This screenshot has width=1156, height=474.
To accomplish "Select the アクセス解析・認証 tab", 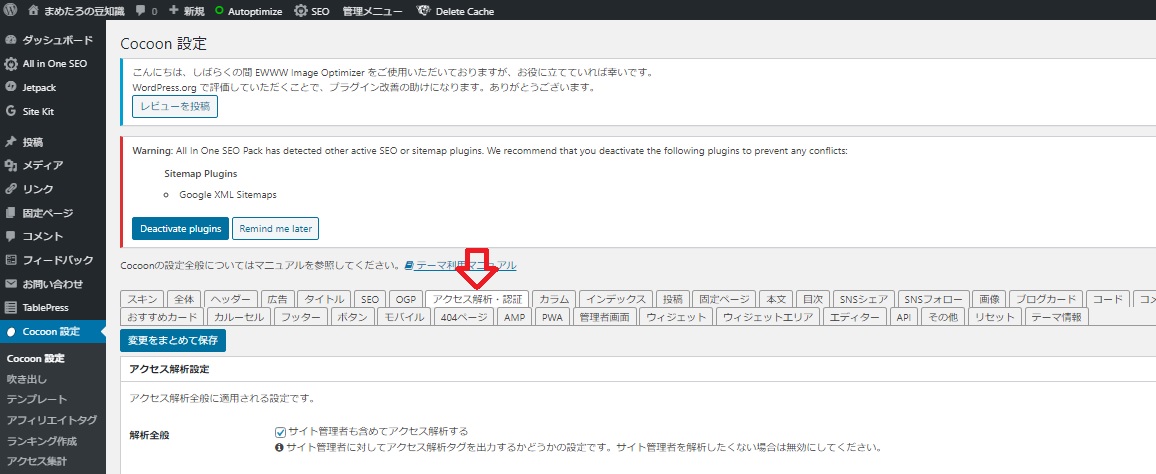I will (x=478, y=299).
